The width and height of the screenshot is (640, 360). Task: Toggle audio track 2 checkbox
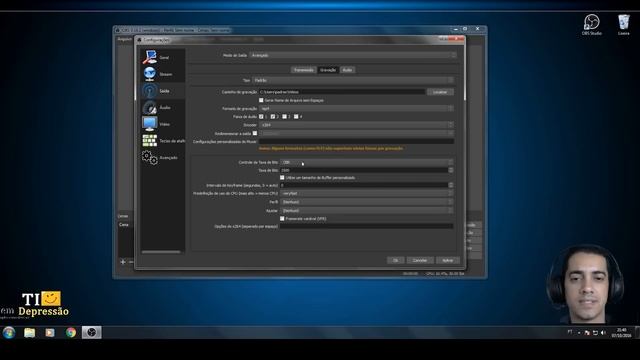273,117
